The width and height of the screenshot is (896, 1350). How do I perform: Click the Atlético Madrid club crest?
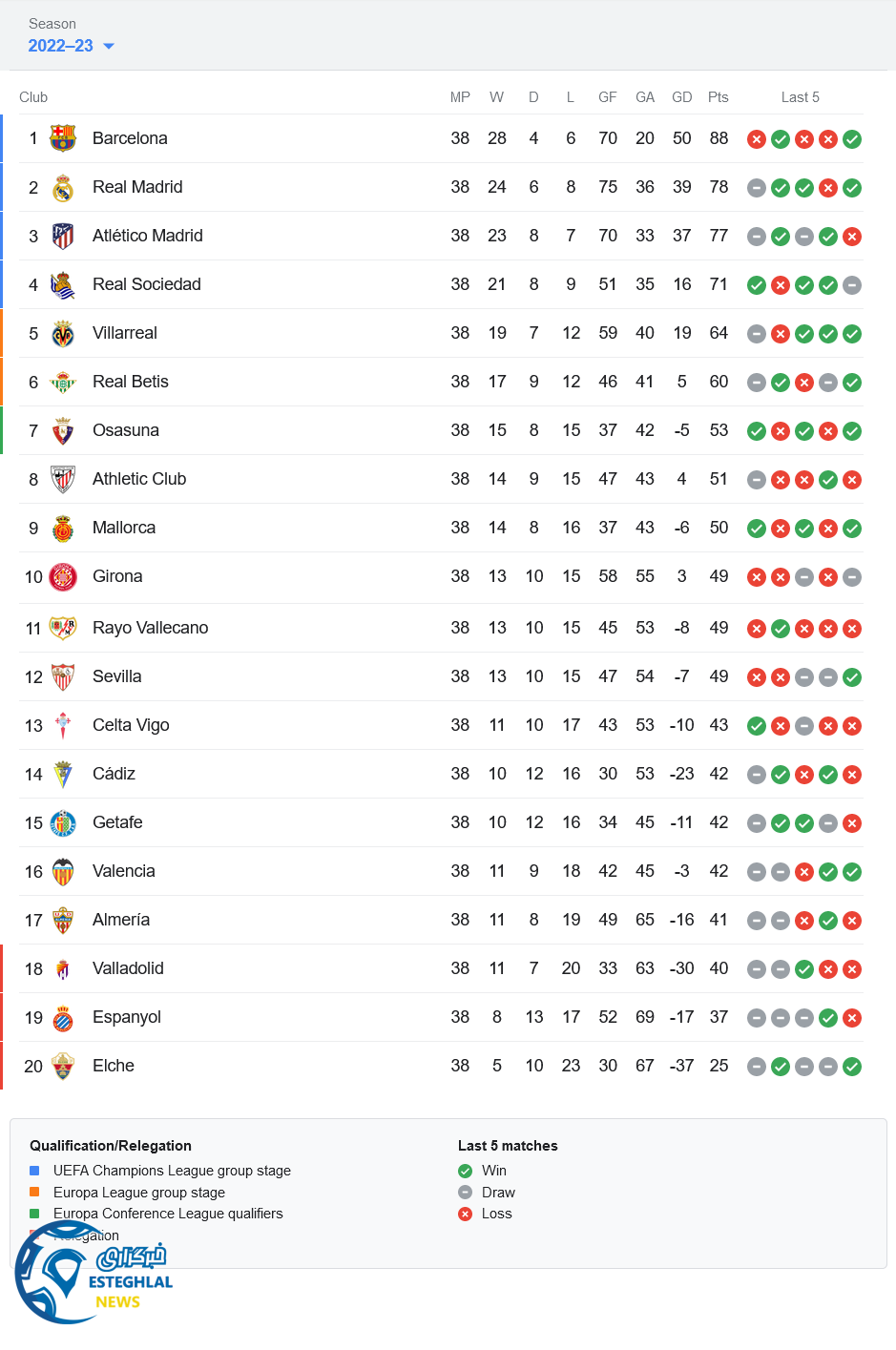click(63, 236)
